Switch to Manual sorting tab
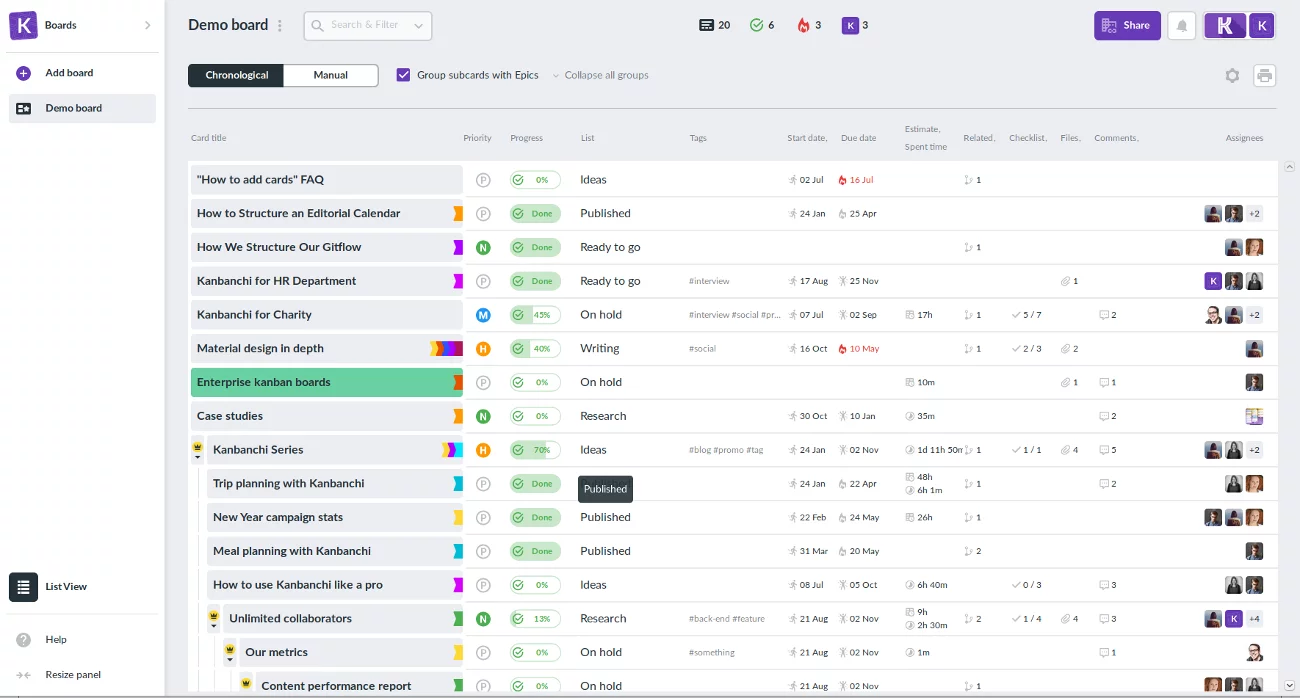The width and height of the screenshot is (1300, 698). (331, 75)
